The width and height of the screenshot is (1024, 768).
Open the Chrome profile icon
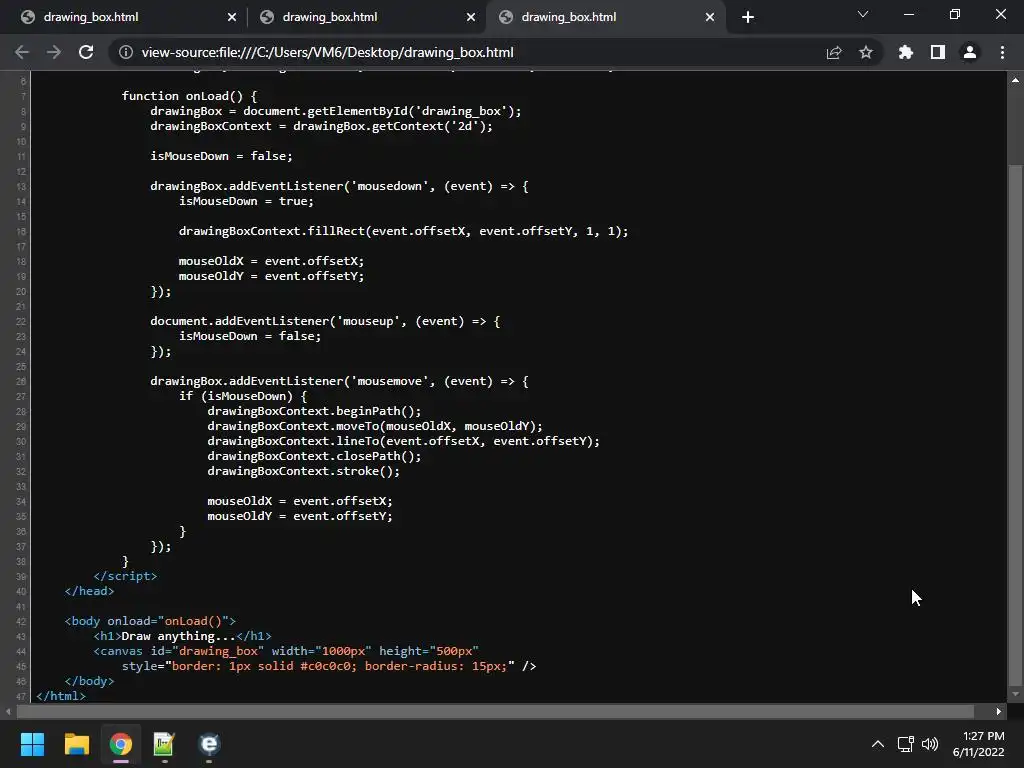pyautogui.click(x=970, y=52)
